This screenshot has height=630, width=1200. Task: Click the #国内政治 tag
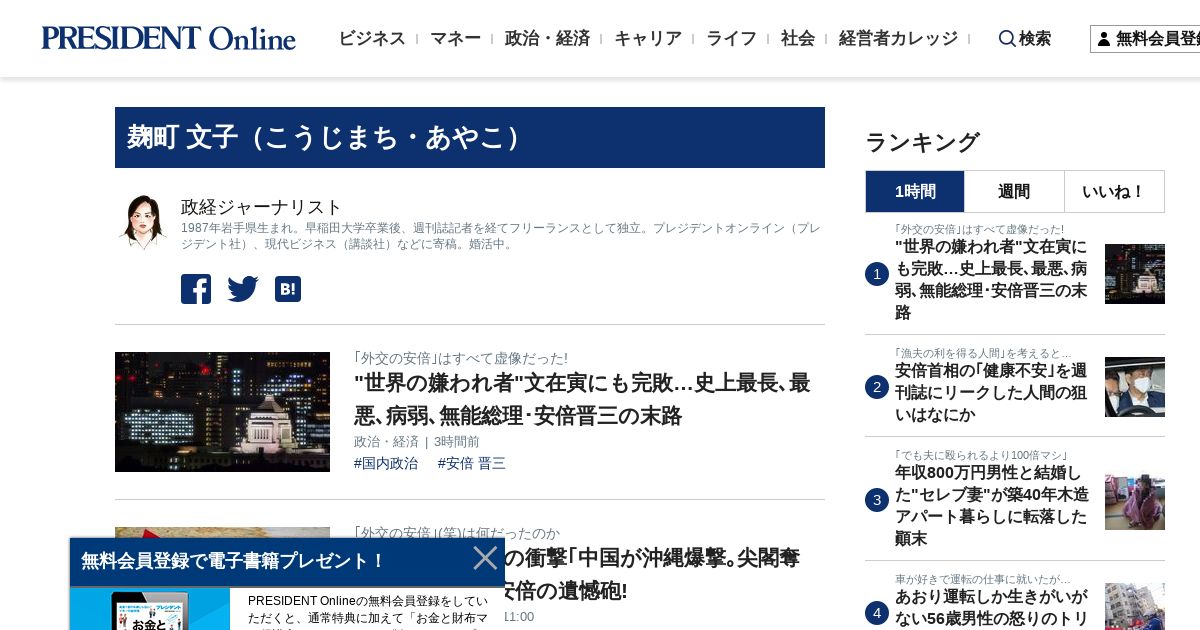point(386,463)
